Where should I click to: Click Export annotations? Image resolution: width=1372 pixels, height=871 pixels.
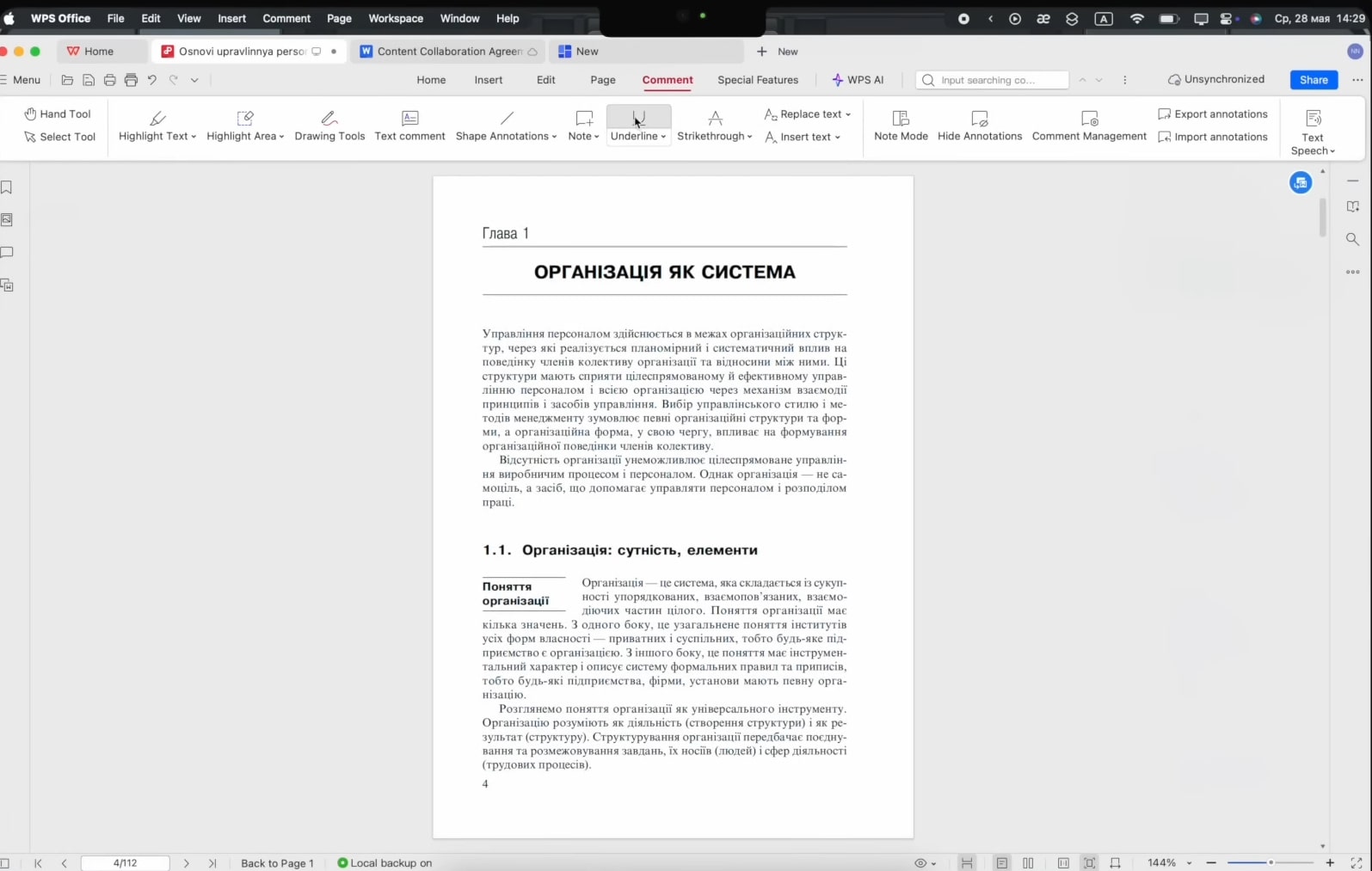click(1212, 114)
